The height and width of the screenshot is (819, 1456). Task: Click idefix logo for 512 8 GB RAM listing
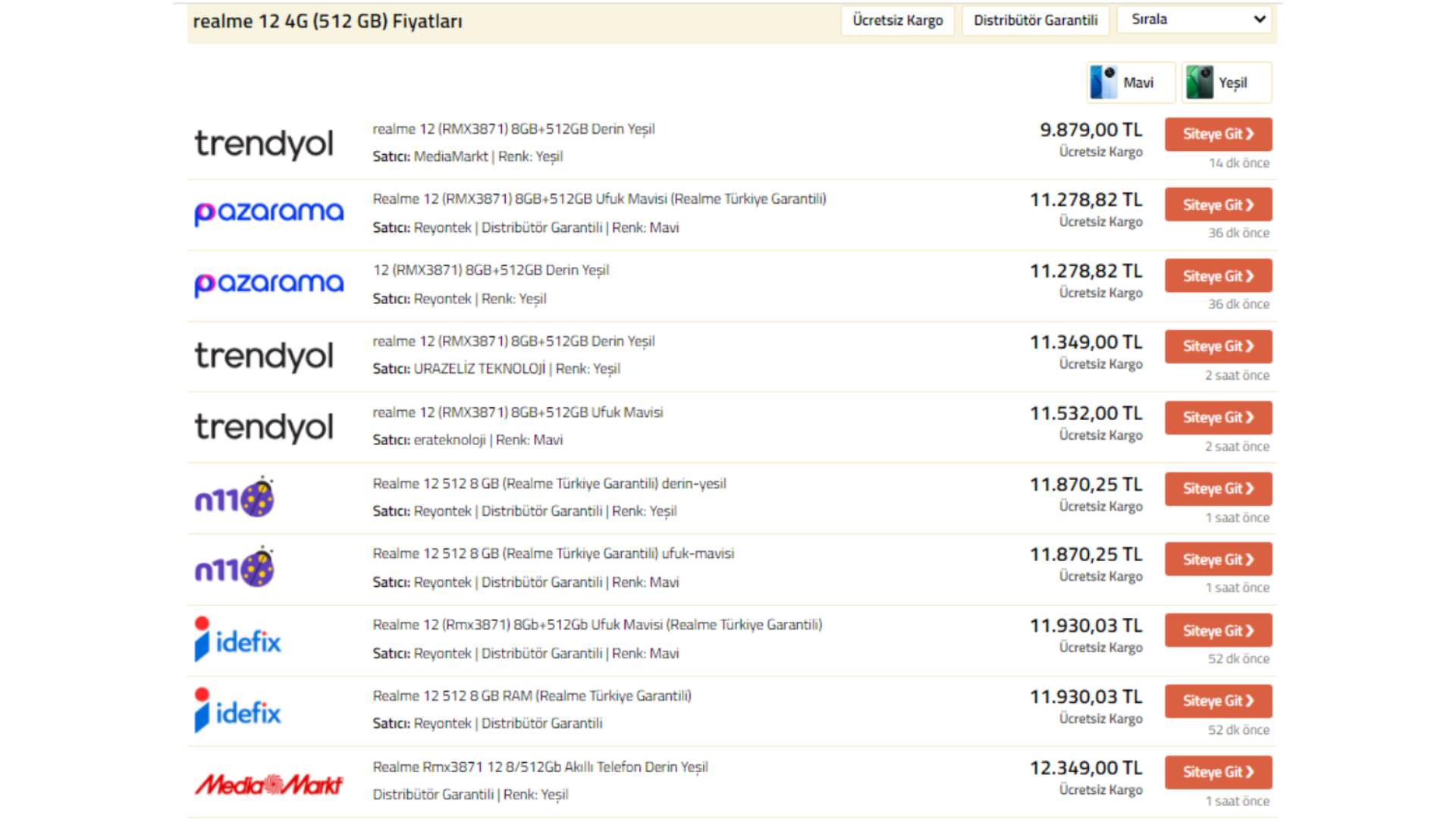(237, 711)
